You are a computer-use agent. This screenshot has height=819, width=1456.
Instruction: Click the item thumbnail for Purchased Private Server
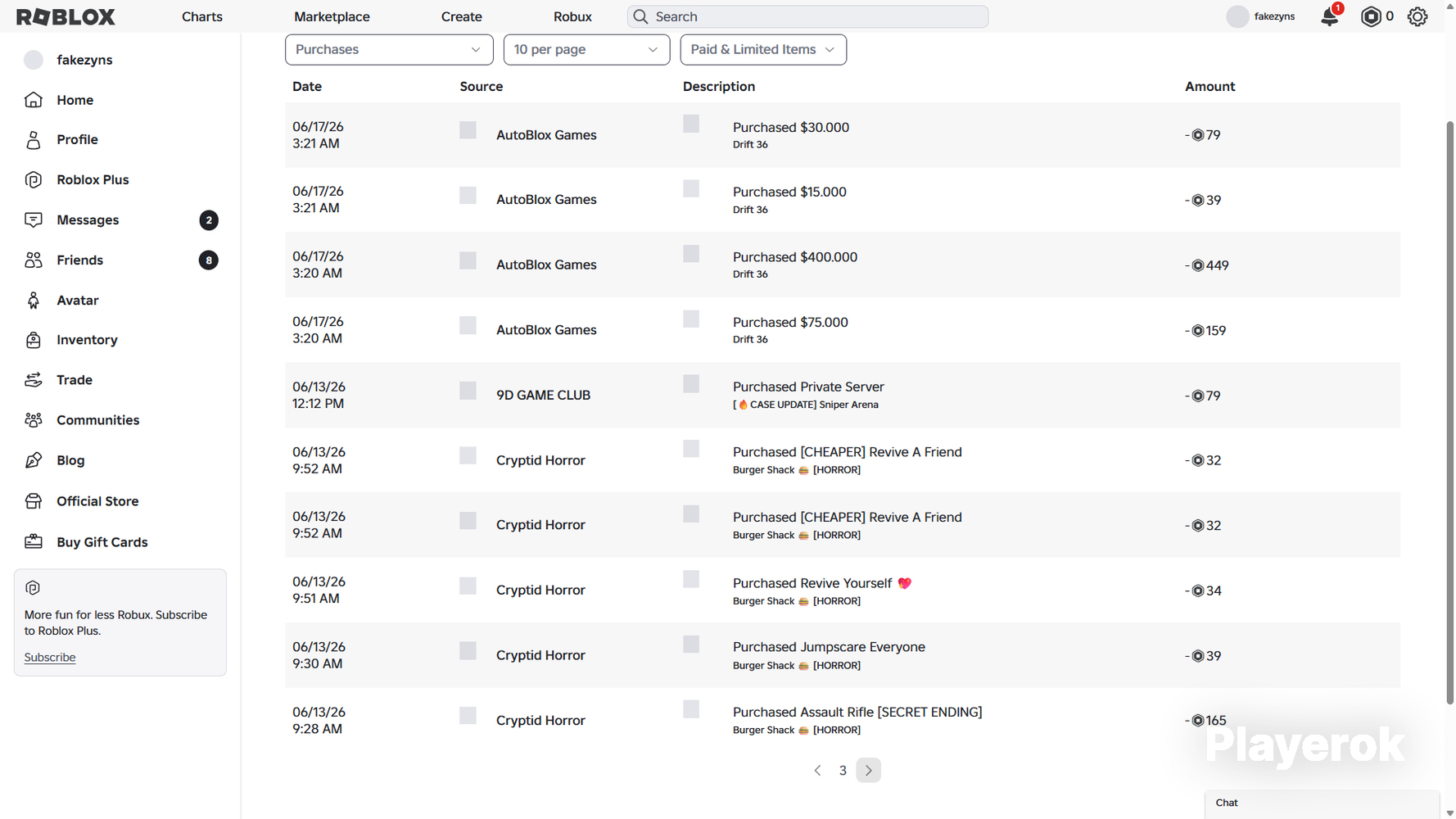tap(691, 384)
